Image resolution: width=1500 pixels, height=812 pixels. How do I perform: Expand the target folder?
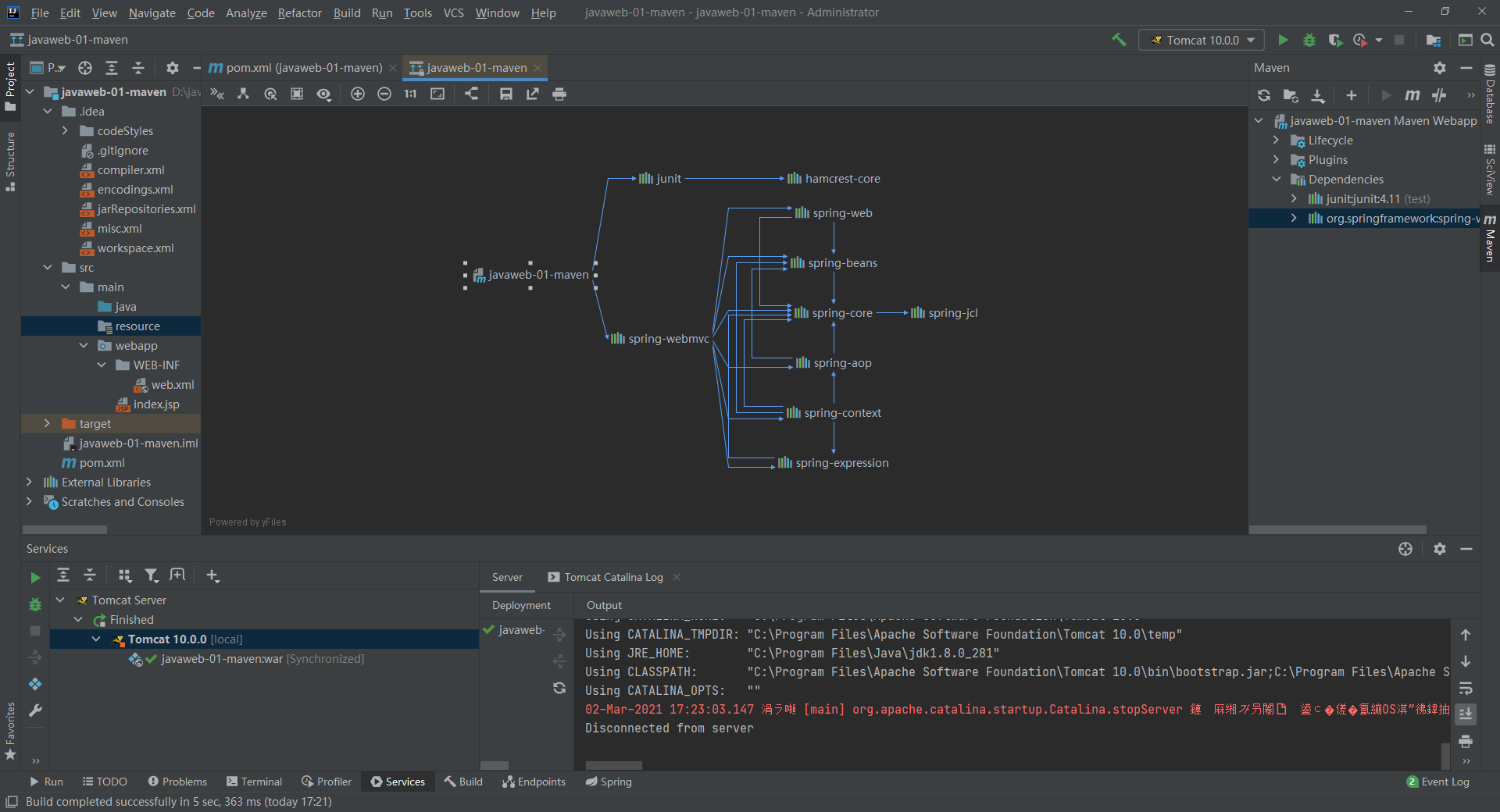pos(48,423)
